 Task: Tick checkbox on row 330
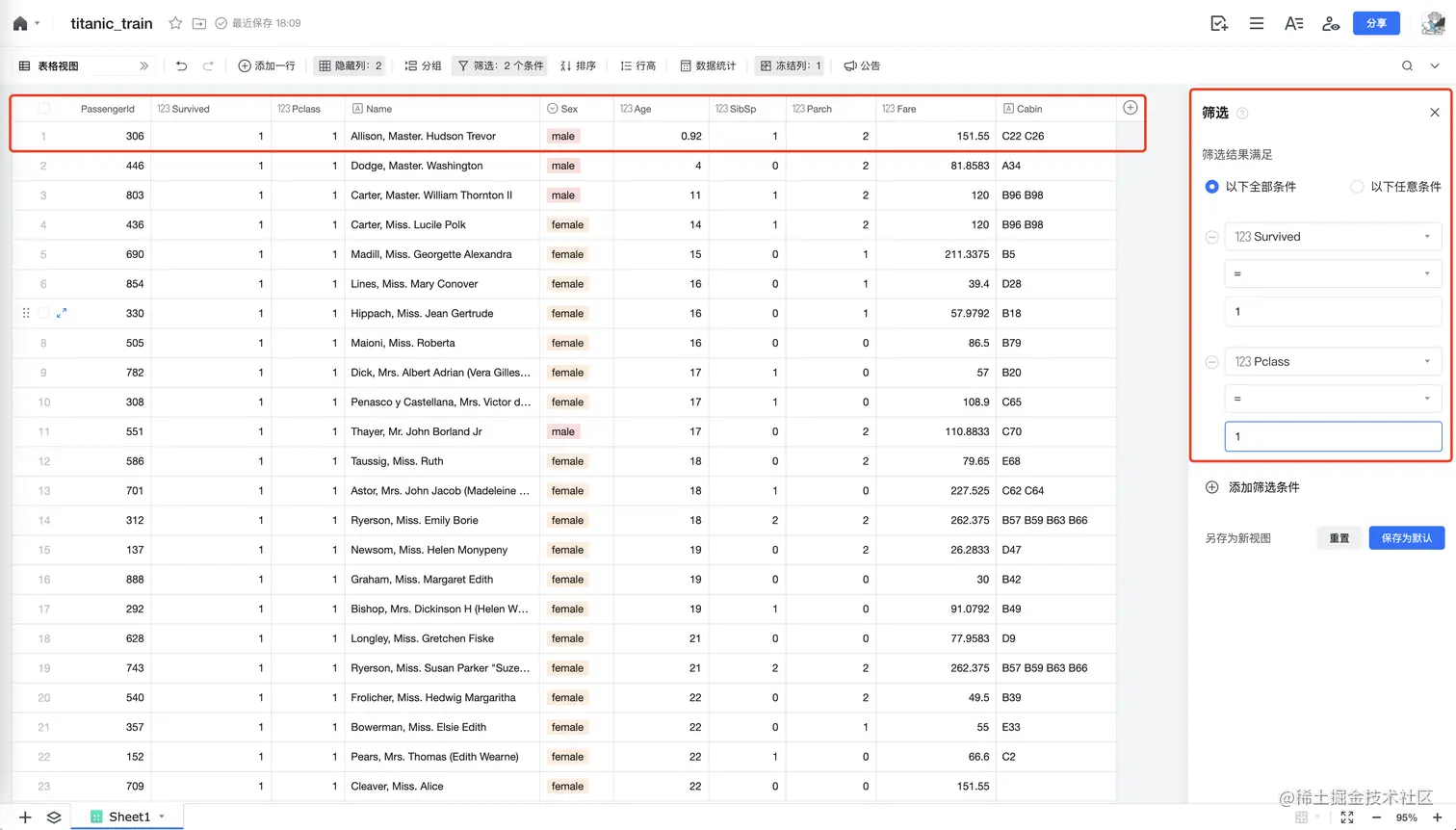[43, 313]
